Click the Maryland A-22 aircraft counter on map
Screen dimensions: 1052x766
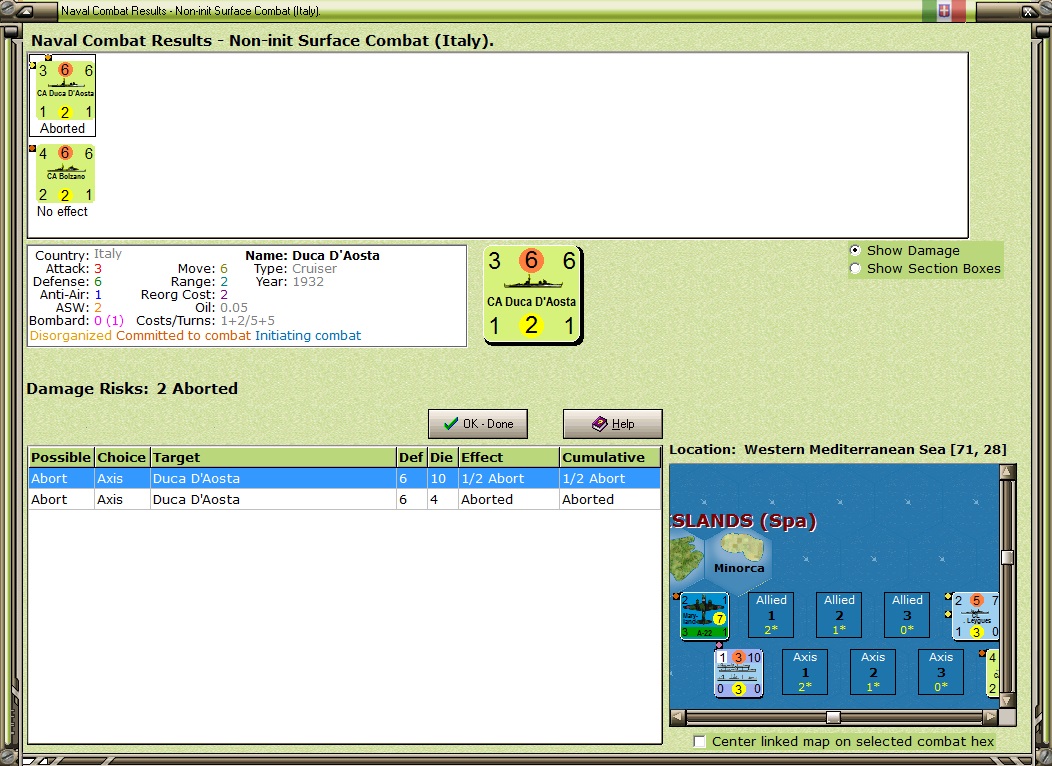tap(704, 616)
